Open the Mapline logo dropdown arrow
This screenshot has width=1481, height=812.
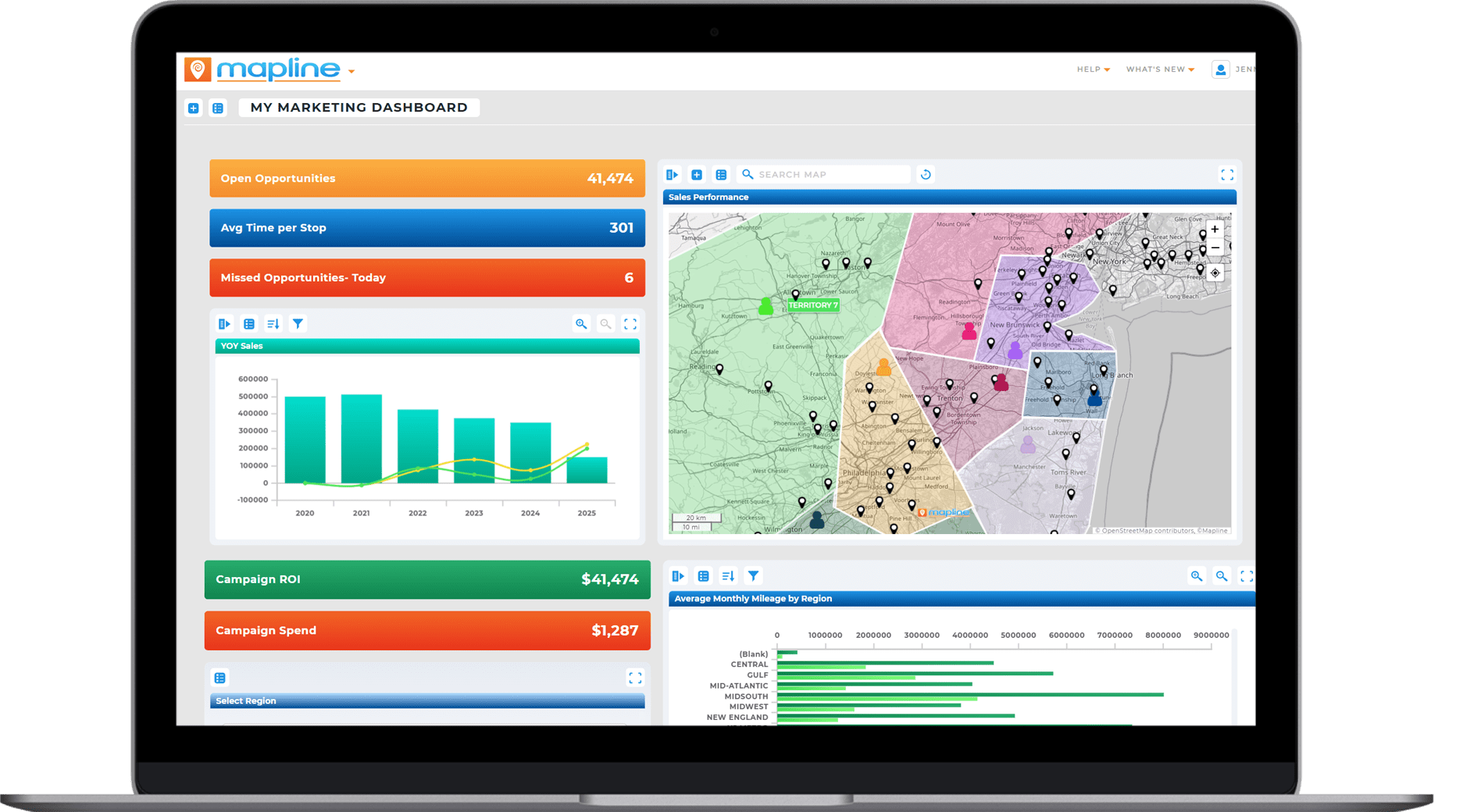(352, 70)
